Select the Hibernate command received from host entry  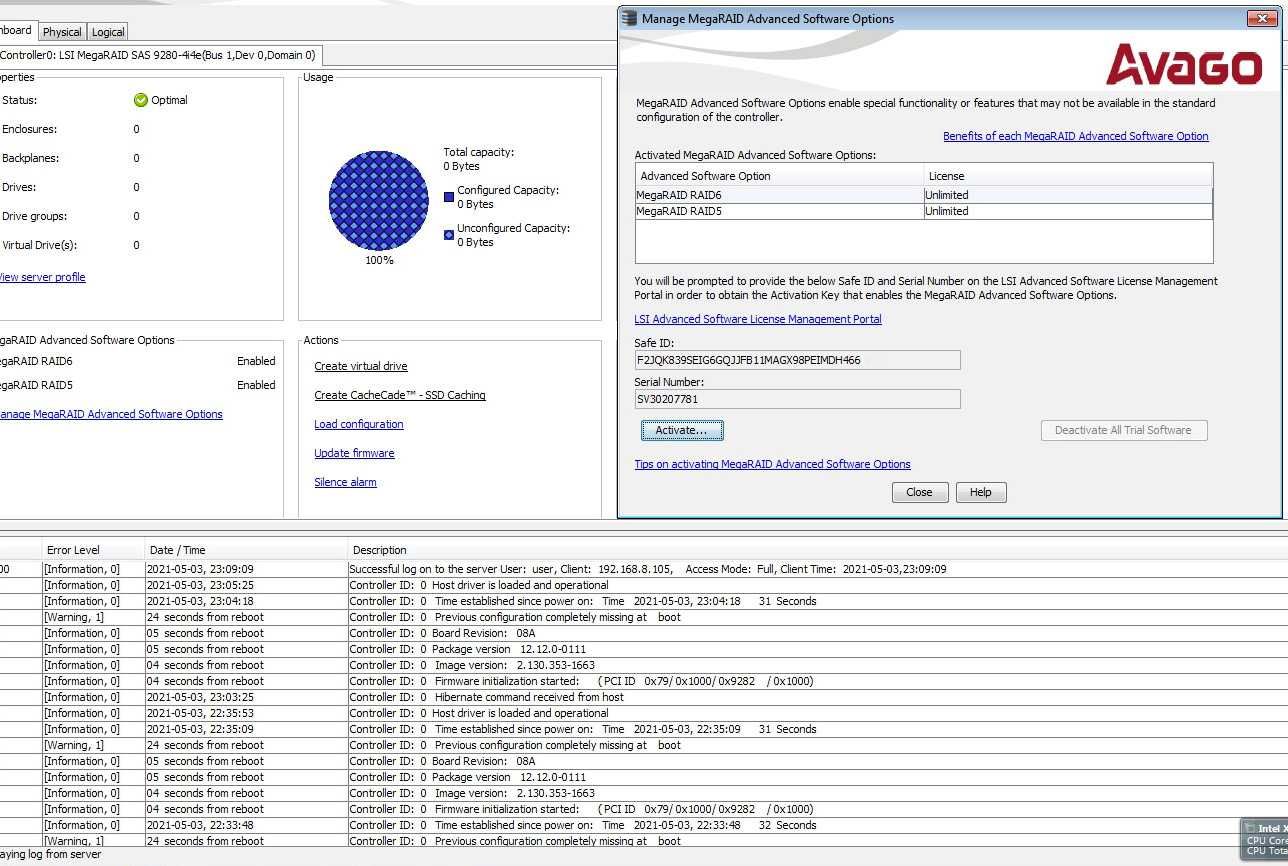pyautogui.click(x=644, y=697)
